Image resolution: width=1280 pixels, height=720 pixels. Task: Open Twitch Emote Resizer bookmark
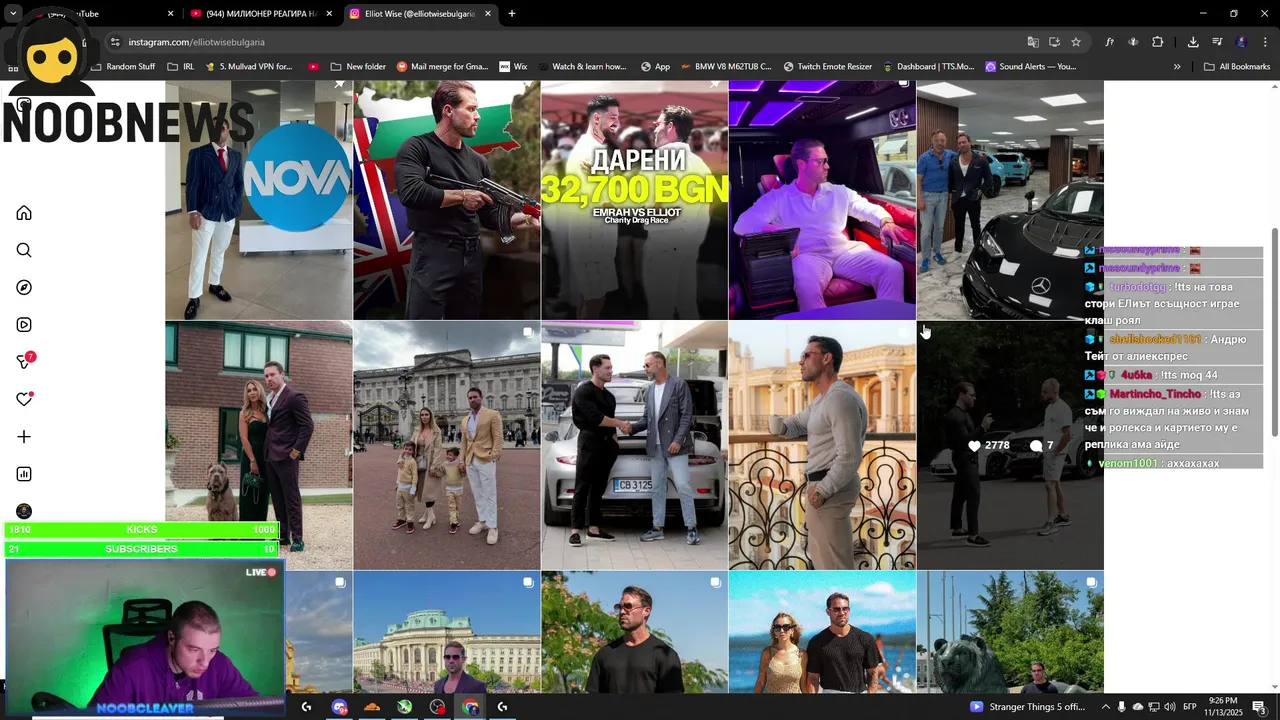click(827, 67)
